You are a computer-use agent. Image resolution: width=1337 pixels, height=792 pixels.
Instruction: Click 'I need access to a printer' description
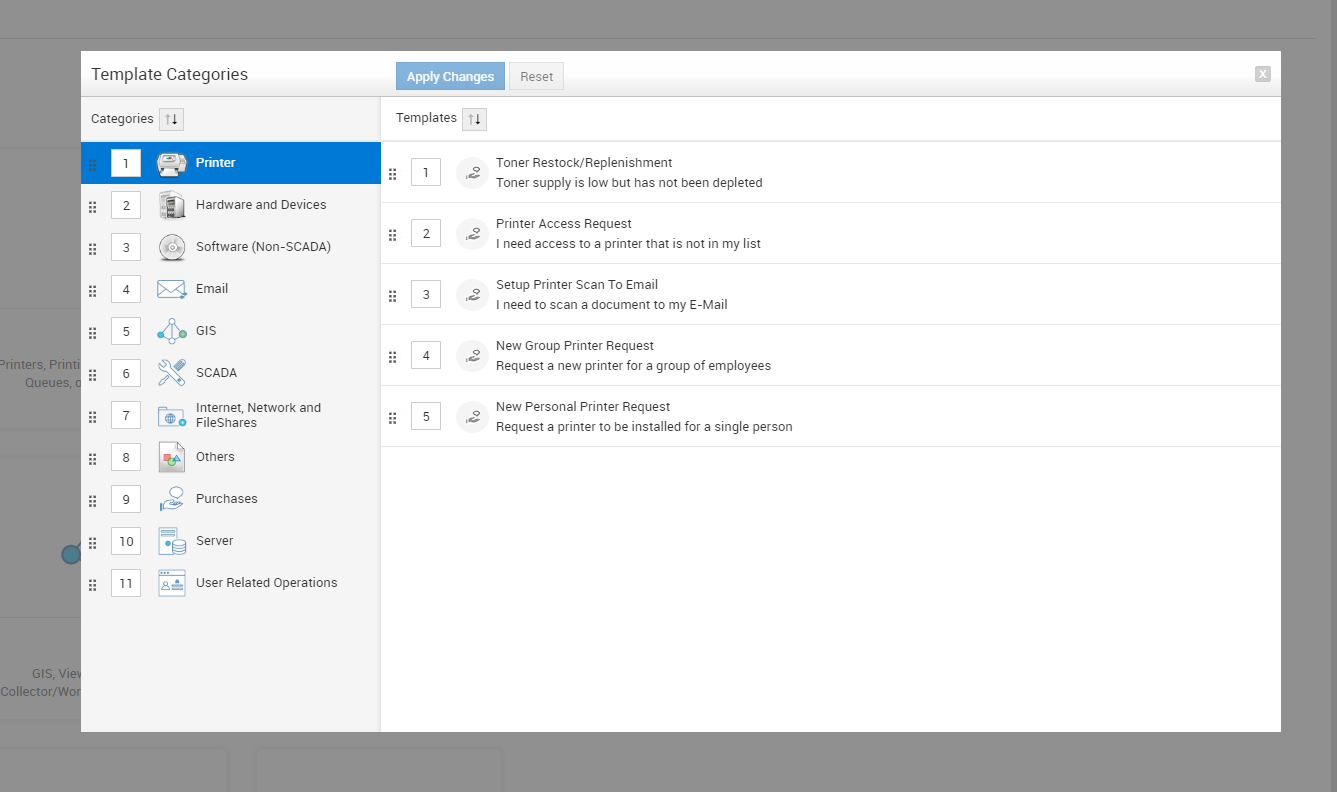tap(628, 244)
